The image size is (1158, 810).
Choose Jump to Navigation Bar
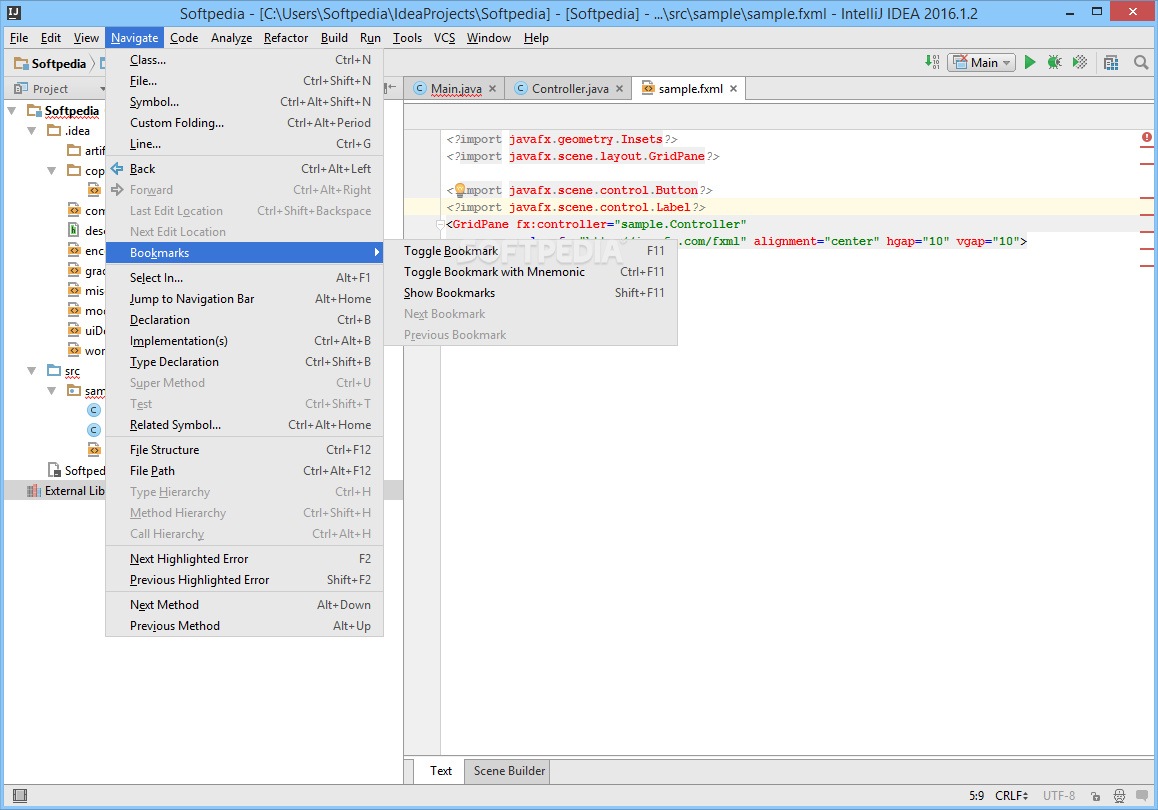pos(245,299)
